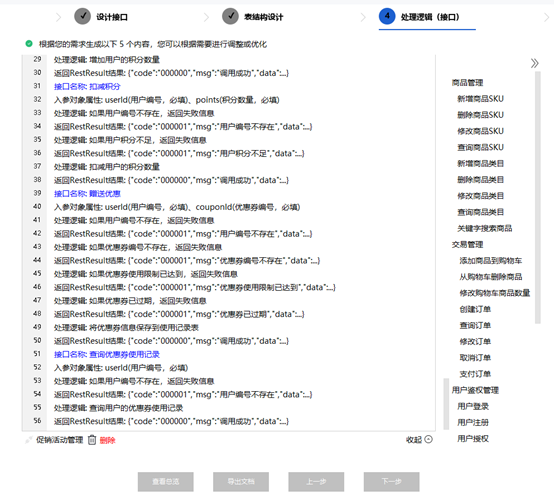Select the 用户鉴权管理 category in the sidebar
This screenshot has width=554, height=495.
[475, 390]
